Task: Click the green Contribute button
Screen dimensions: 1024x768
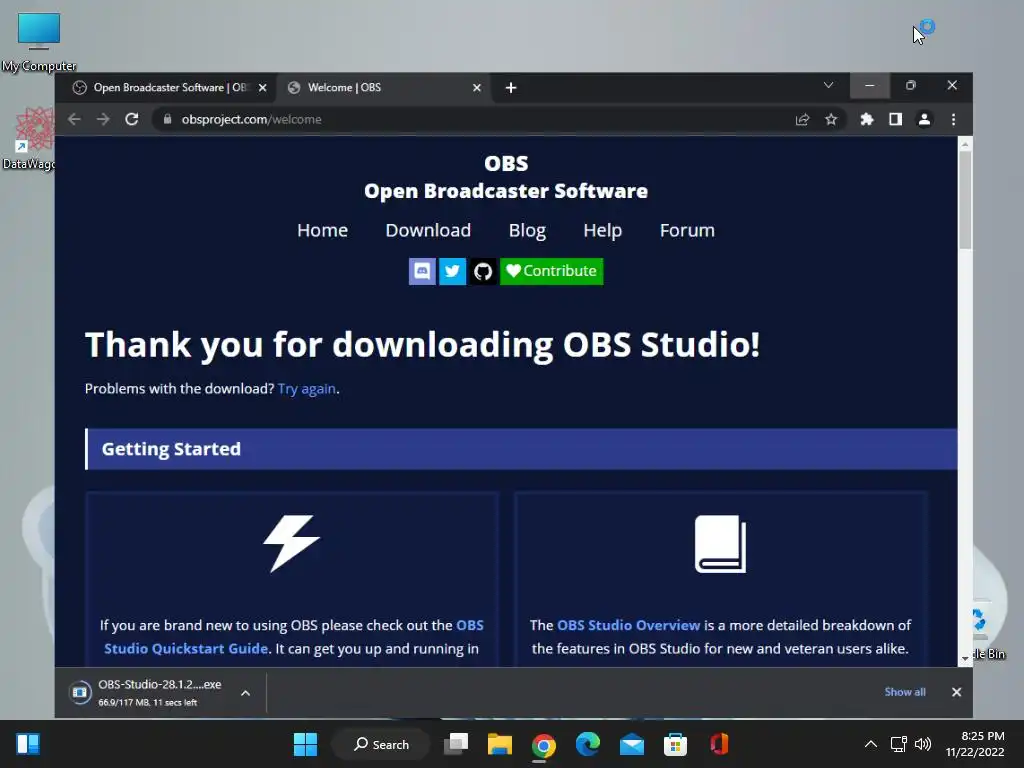Action: click(x=551, y=271)
